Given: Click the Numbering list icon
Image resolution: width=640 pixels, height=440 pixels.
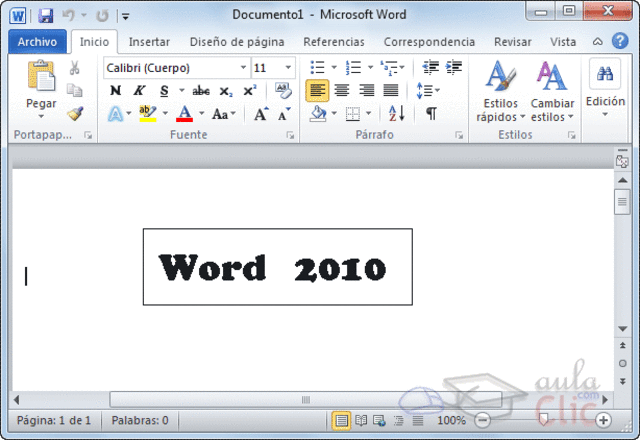Looking at the screenshot, I should click(353, 67).
